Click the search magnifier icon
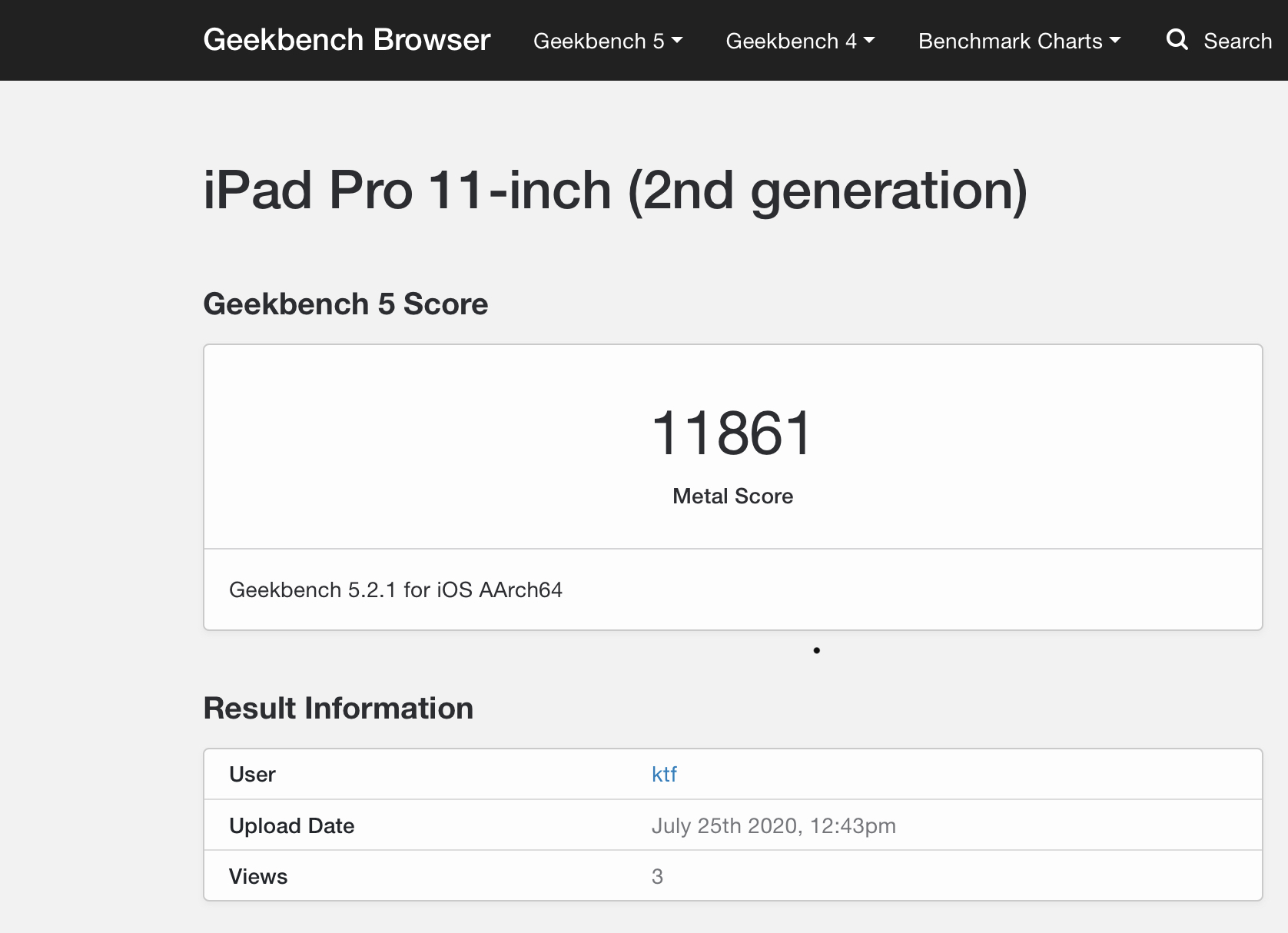The height and width of the screenshot is (933, 1288). click(x=1177, y=40)
